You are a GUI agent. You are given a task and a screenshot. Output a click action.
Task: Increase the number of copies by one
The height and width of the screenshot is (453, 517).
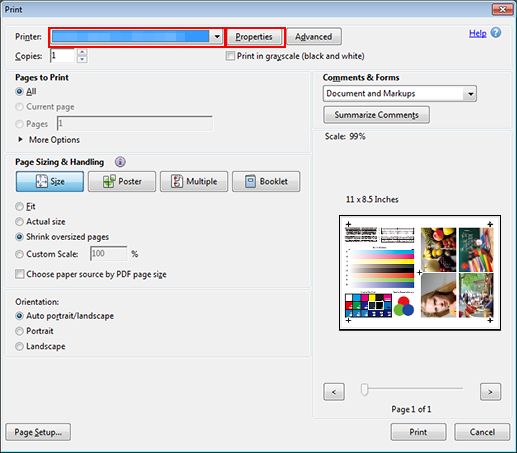click(82, 52)
